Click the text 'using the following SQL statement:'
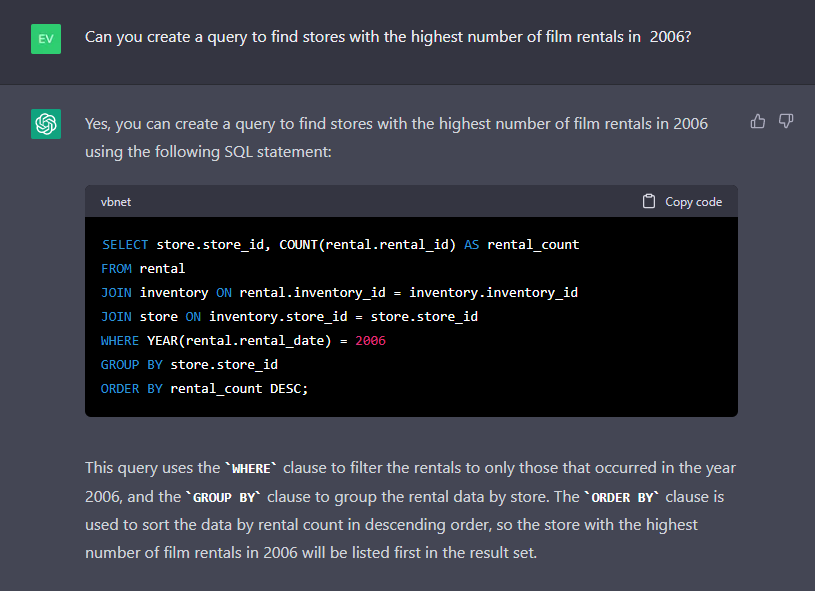 208,152
